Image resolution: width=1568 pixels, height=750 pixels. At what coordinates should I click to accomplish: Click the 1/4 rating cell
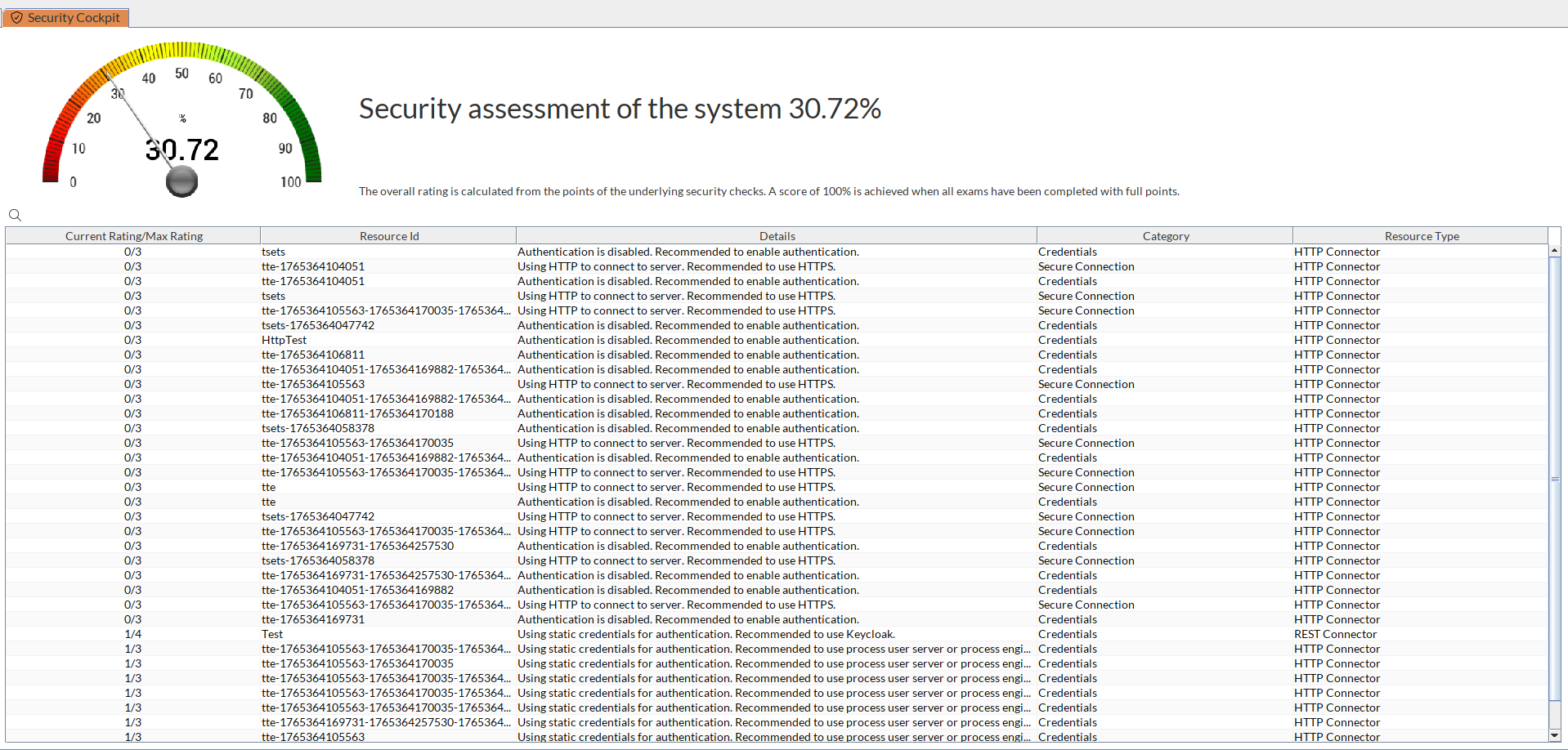point(132,634)
